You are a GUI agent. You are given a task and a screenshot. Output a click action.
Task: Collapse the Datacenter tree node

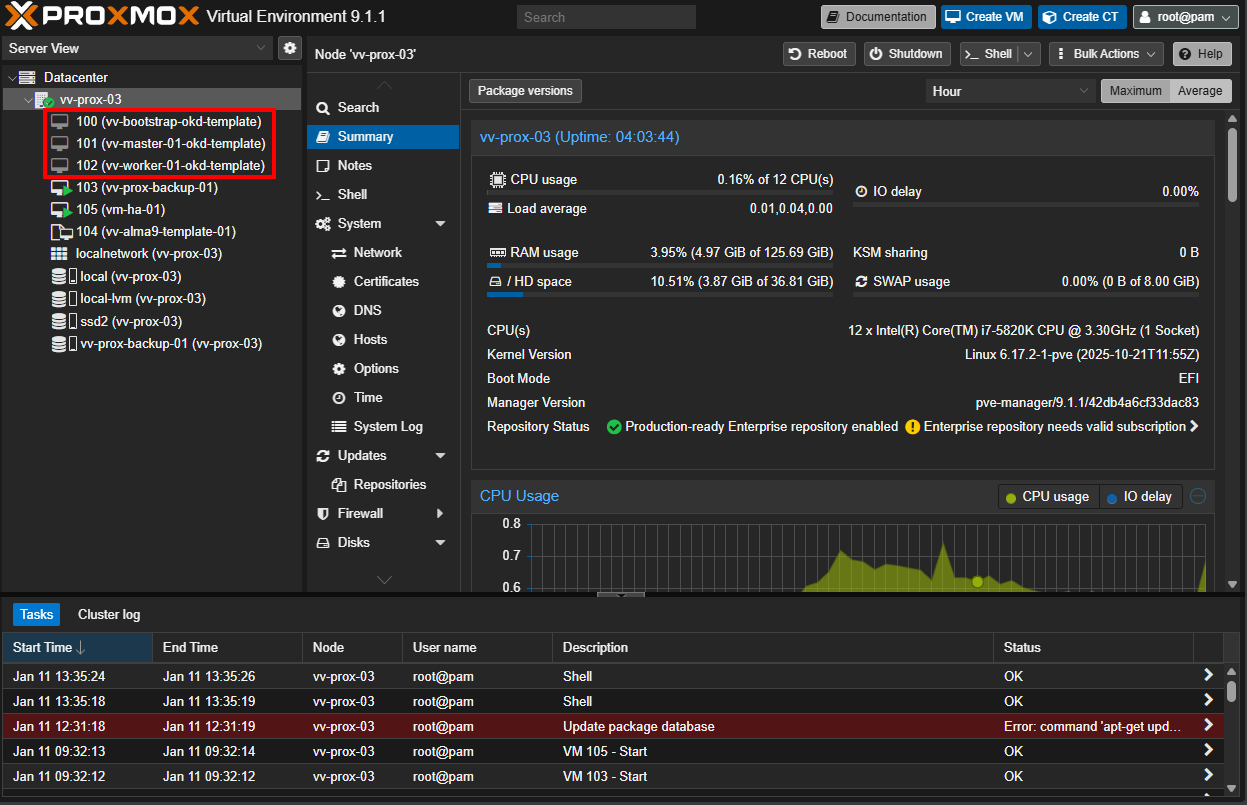coord(12,78)
